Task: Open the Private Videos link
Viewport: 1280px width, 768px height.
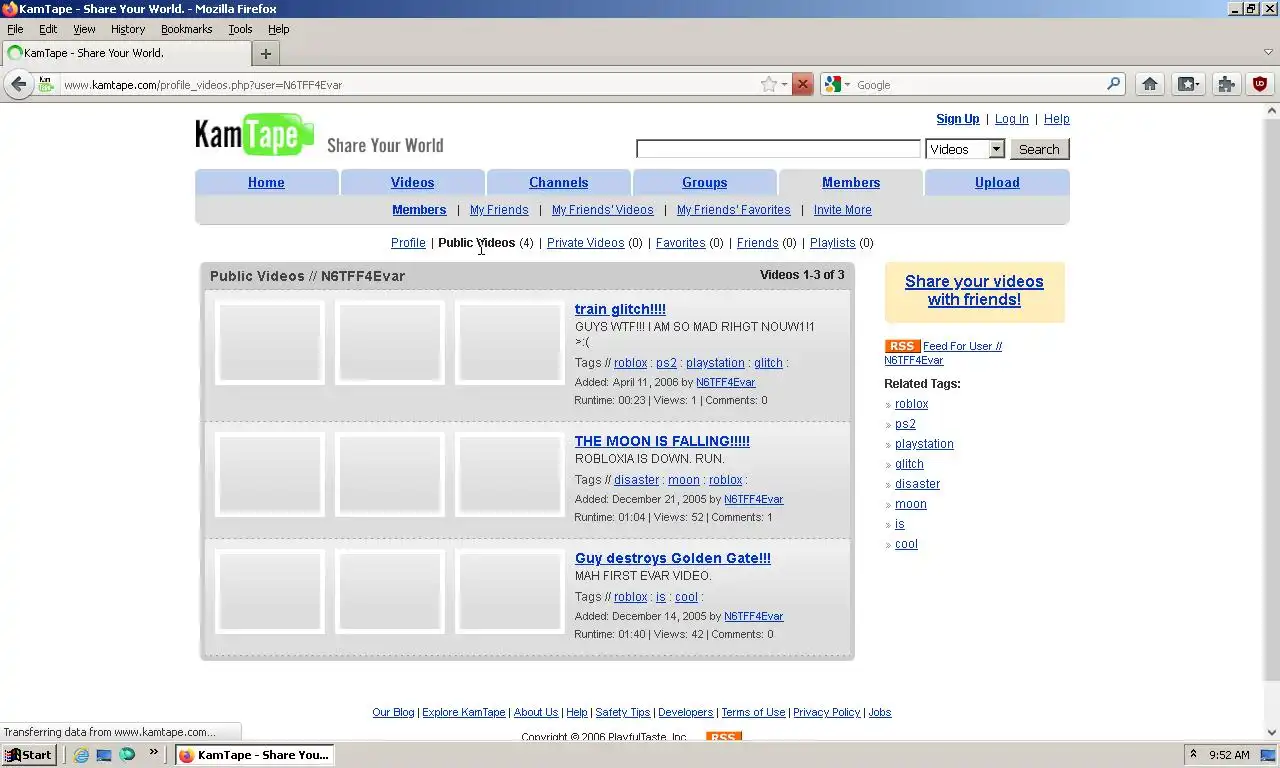Action: pos(585,243)
